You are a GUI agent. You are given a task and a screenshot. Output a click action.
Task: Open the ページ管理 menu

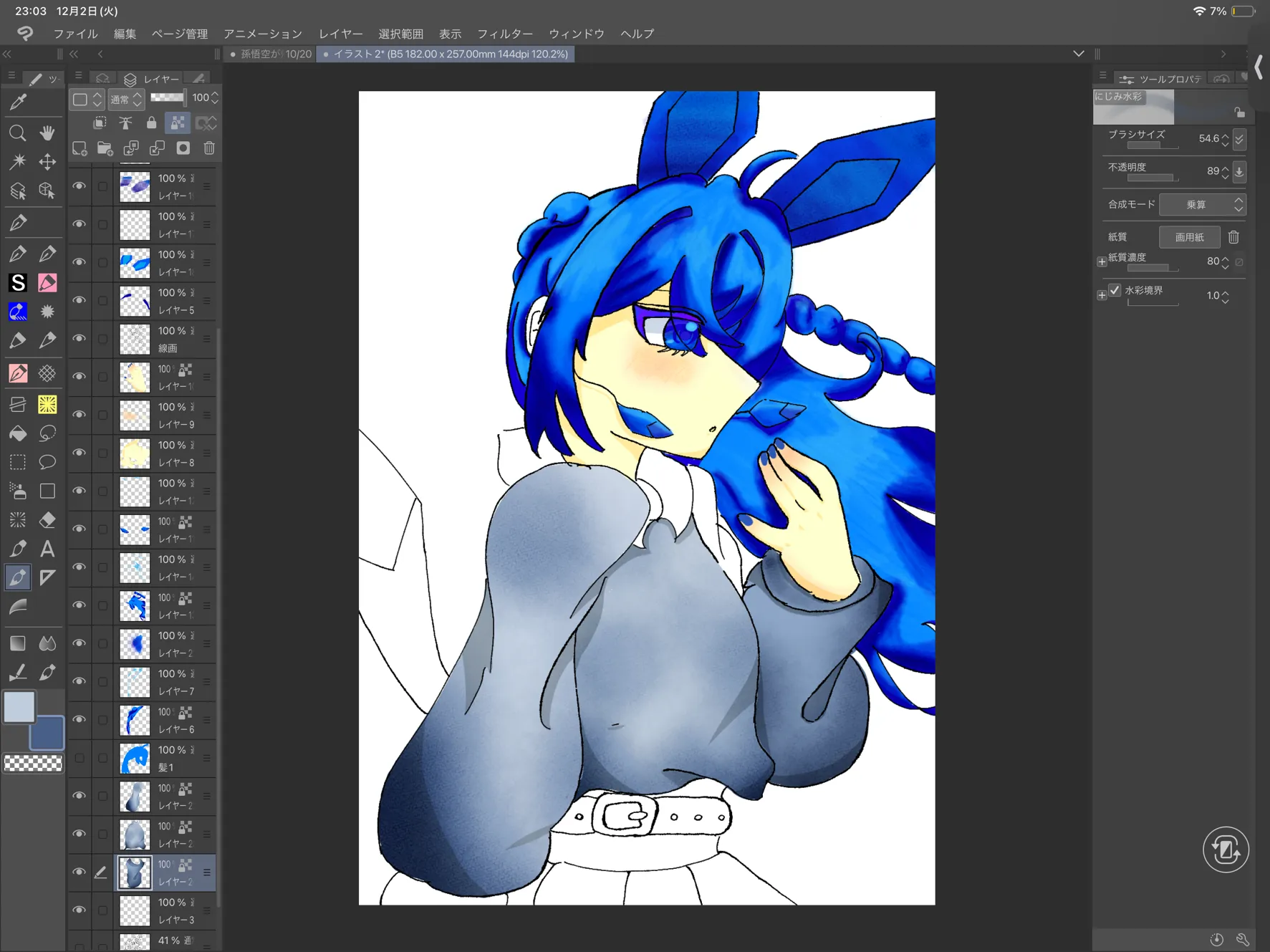click(x=180, y=34)
